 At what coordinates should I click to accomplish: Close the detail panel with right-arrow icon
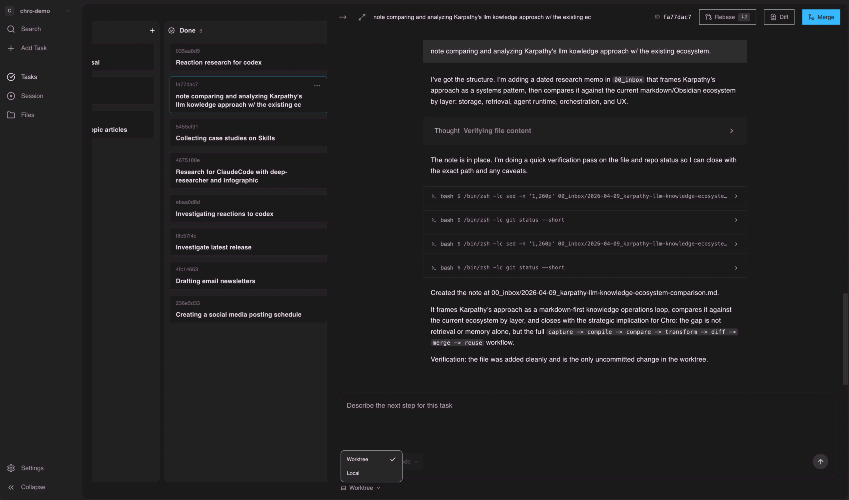(343, 17)
